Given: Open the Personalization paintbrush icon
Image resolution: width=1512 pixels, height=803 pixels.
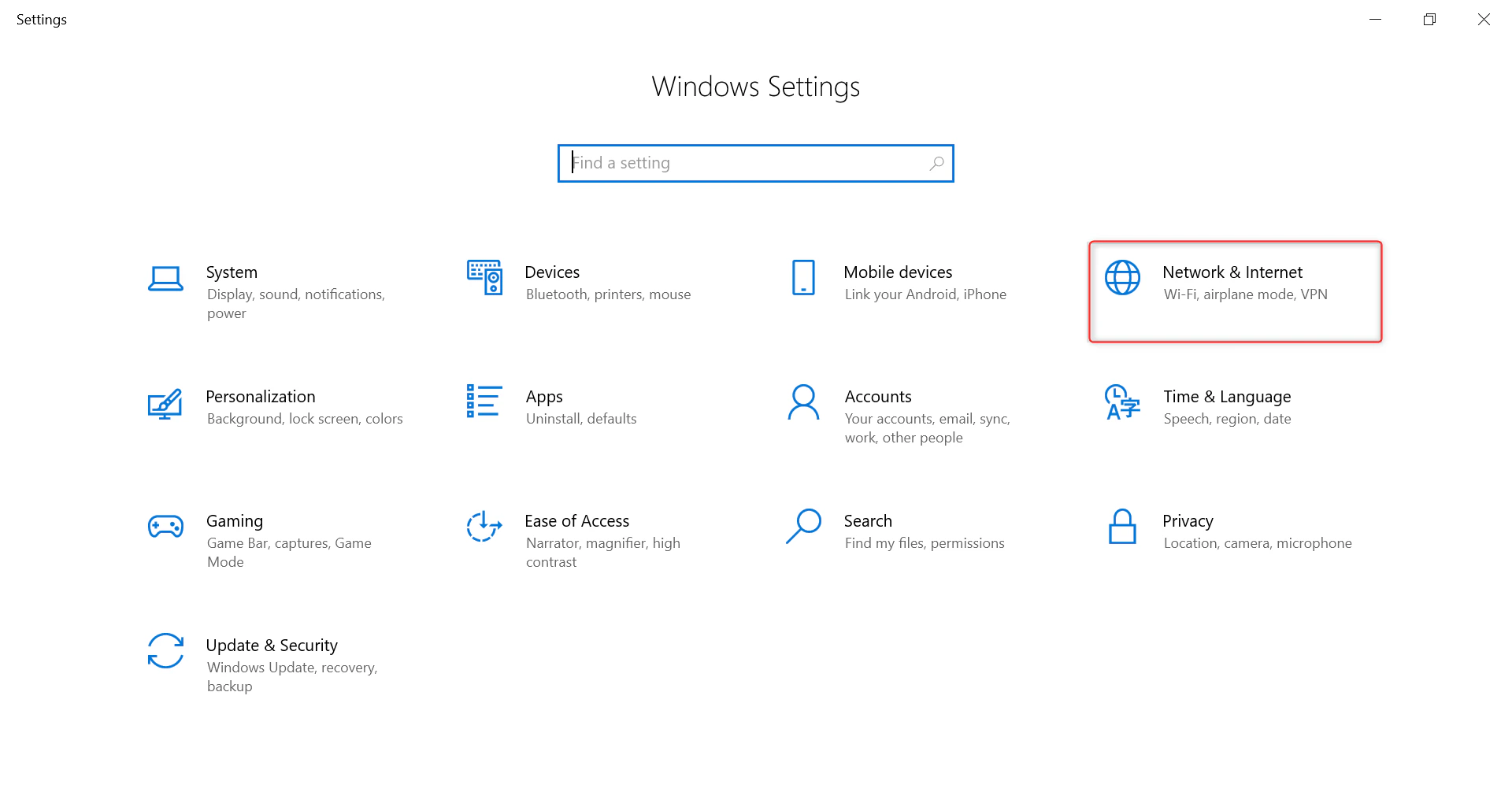Looking at the screenshot, I should (x=165, y=404).
